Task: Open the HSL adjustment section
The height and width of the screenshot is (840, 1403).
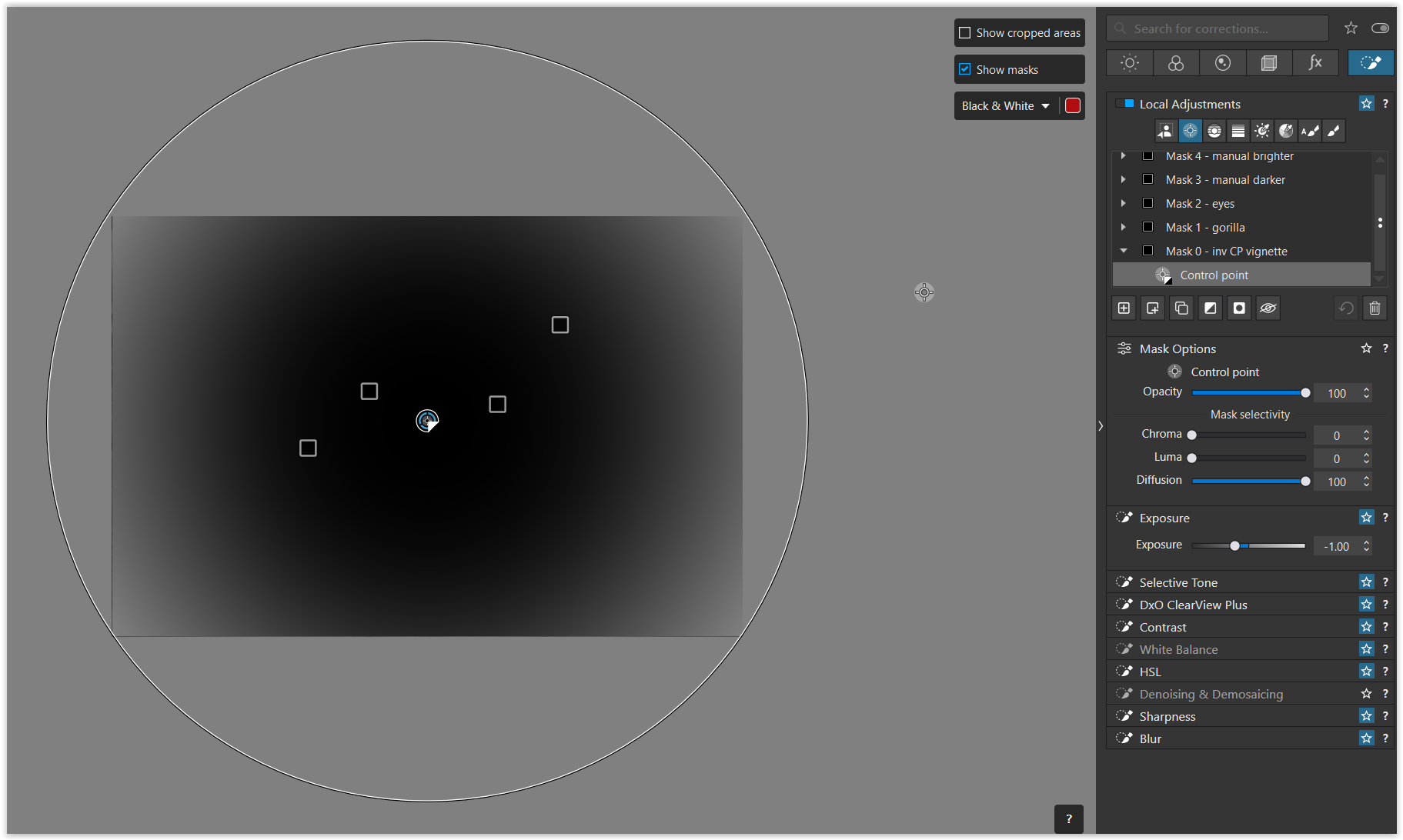Action: (x=1150, y=672)
